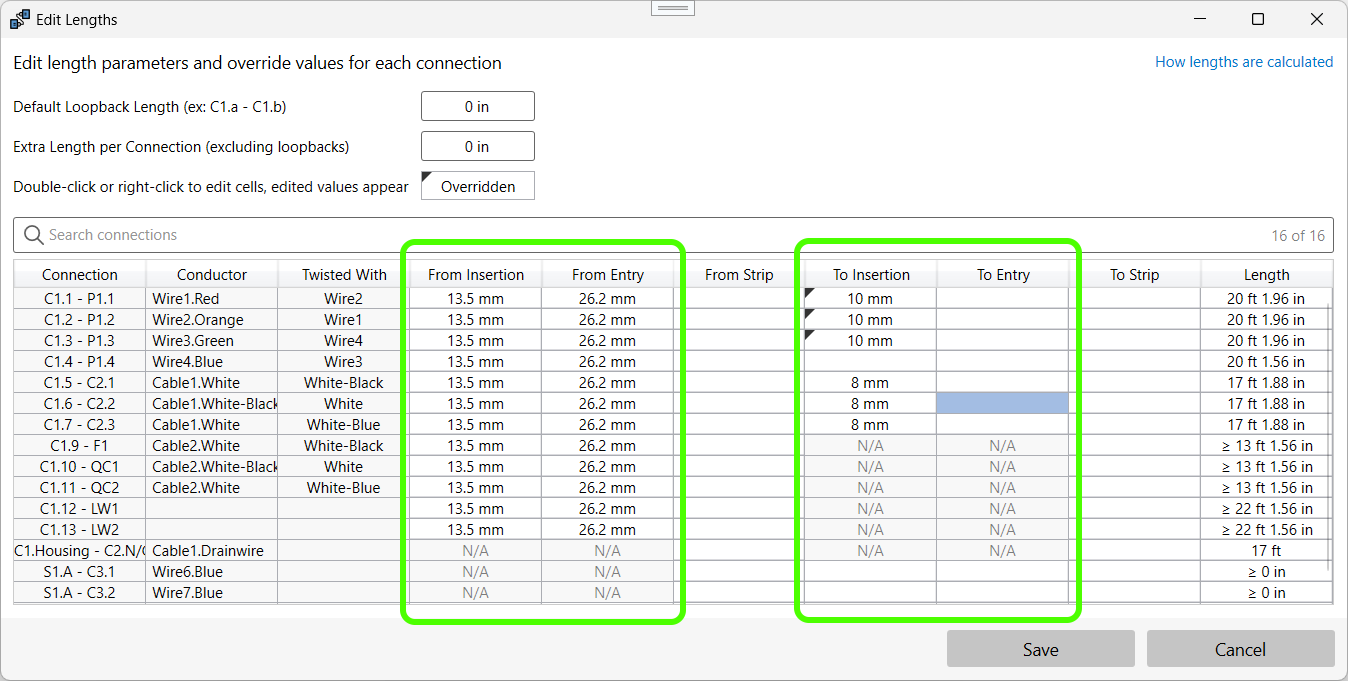Select the C1.5 - C2.1 connection cell
Image resolution: width=1348 pixels, height=681 pixels.
[x=80, y=382]
